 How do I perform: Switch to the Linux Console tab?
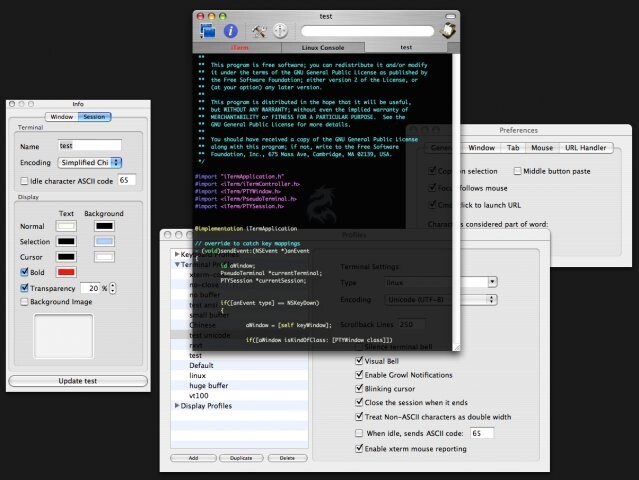coord(323,48)
